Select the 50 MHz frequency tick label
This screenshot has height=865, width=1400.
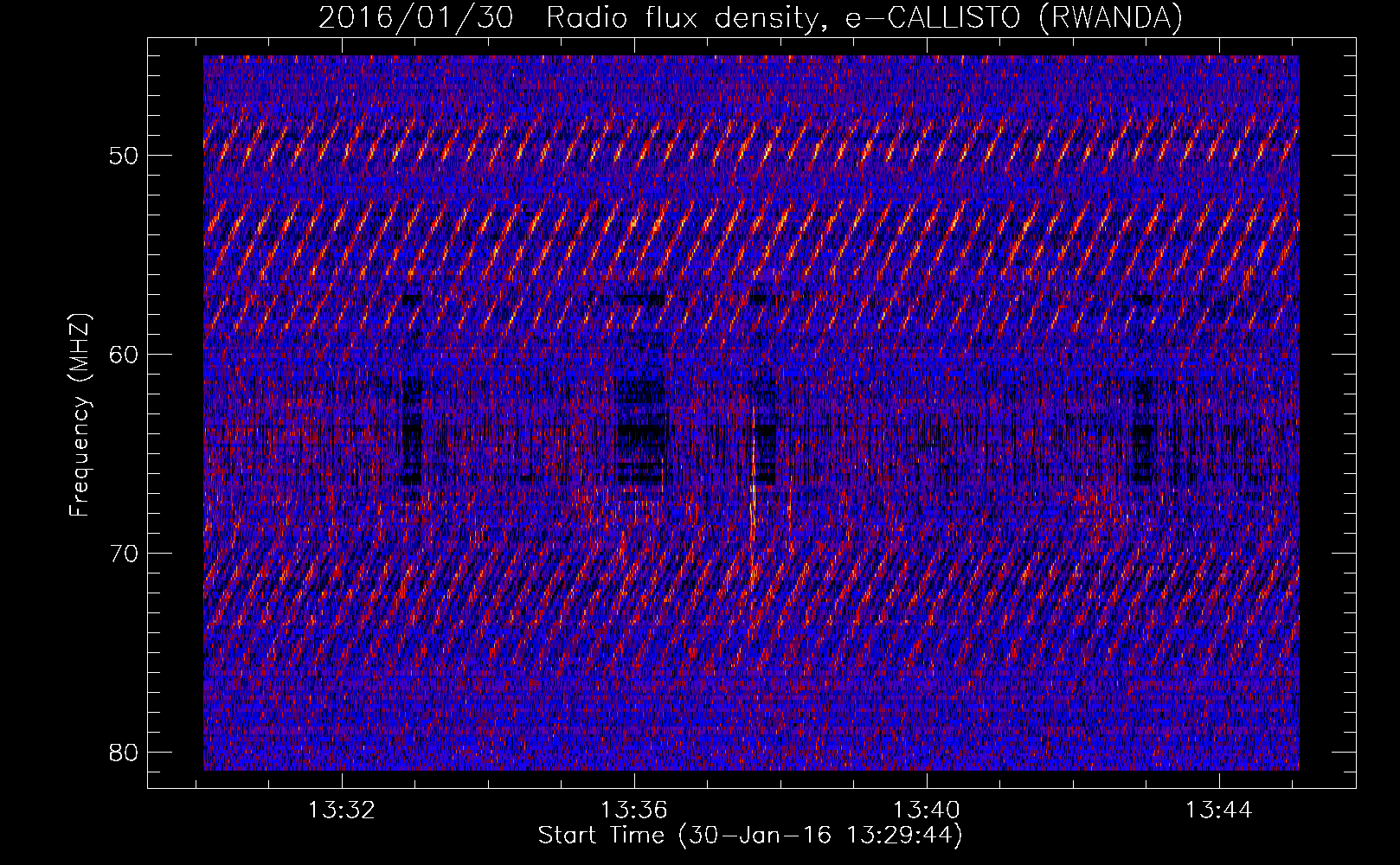[x=124, y=156]
